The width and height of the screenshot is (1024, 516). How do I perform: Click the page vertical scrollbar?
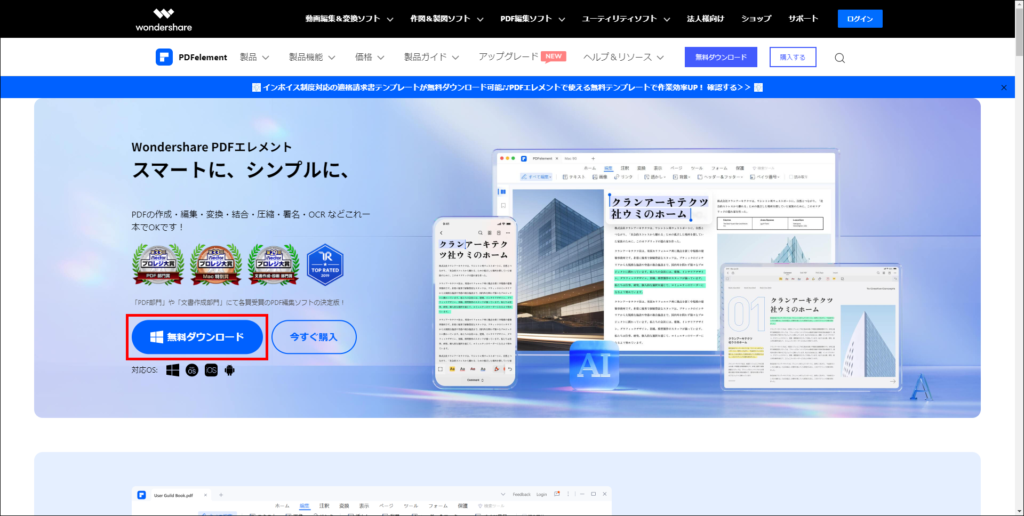[1019, 33]
